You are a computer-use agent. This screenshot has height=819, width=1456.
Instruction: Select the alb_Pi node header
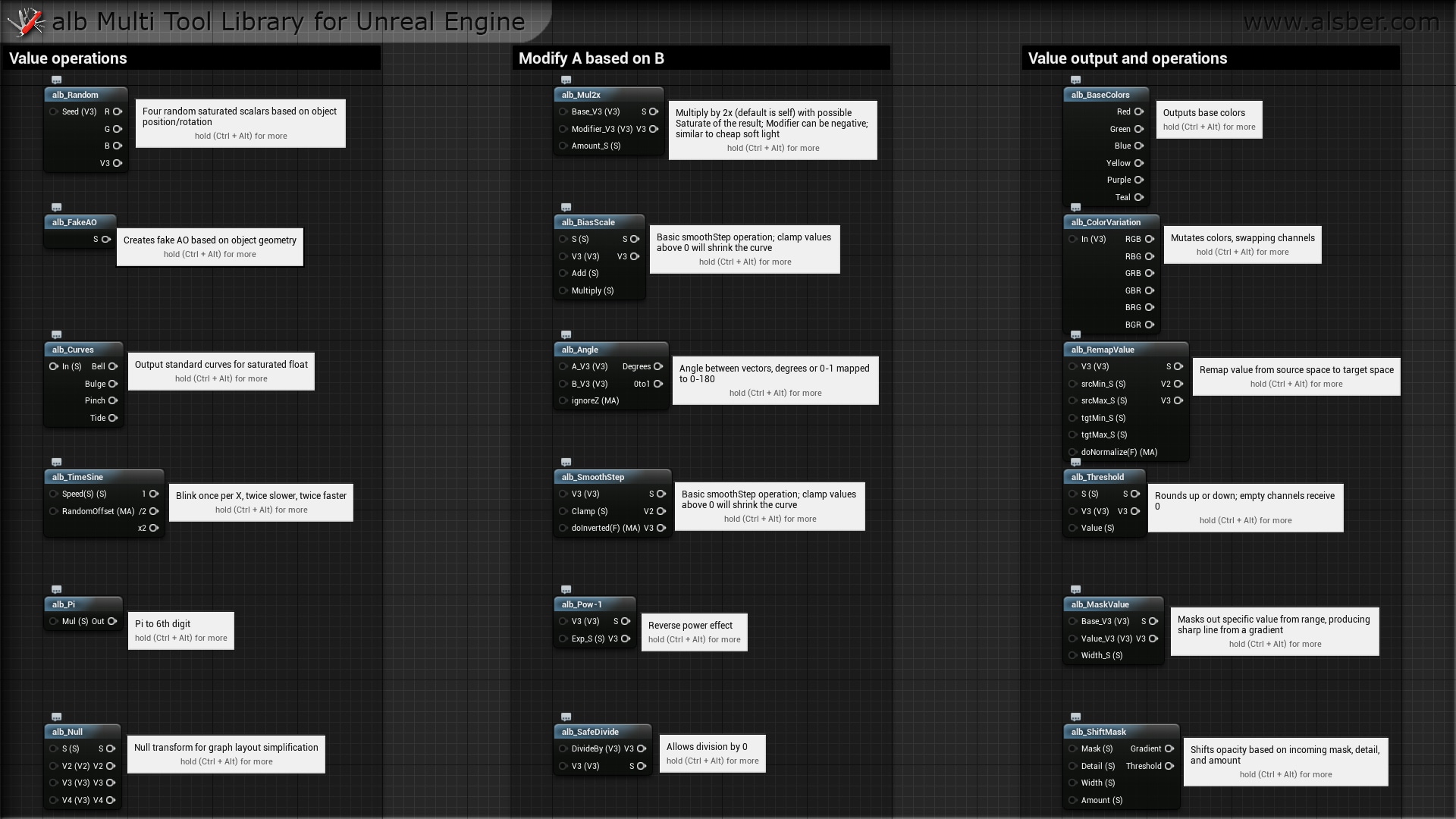pos(83,604)
